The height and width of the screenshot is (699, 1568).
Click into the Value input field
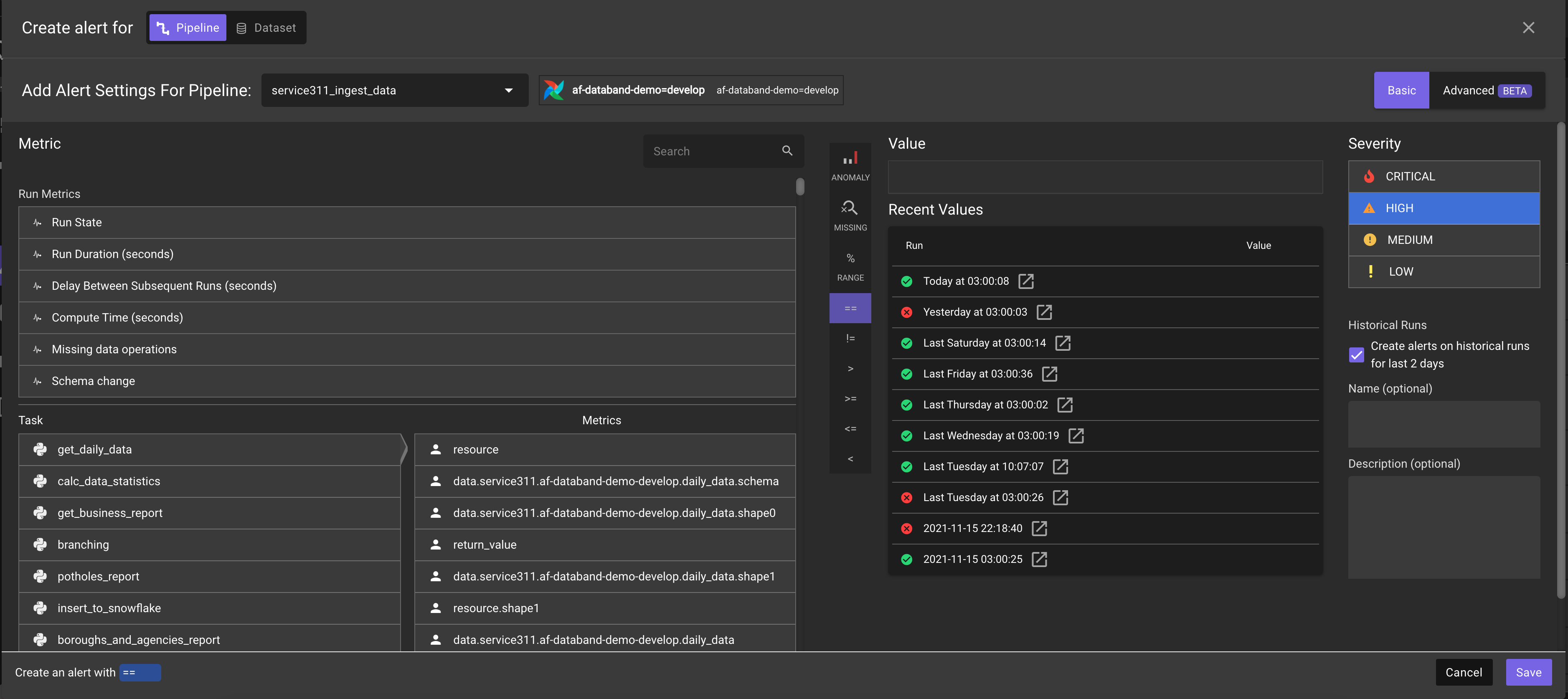point(1104,177)
